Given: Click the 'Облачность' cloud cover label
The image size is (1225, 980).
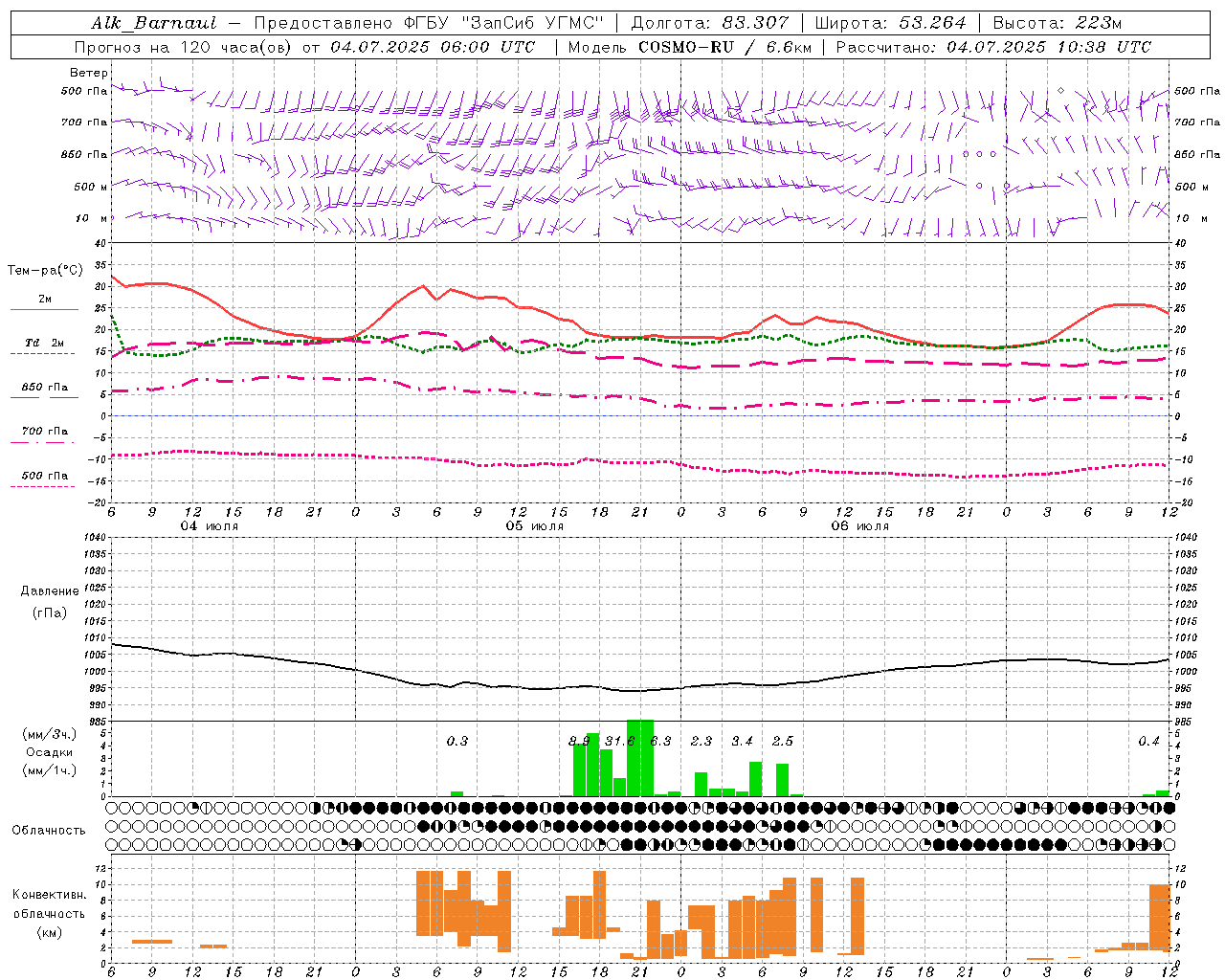Looking at the screenshot, I should click(x=49, y=831).
